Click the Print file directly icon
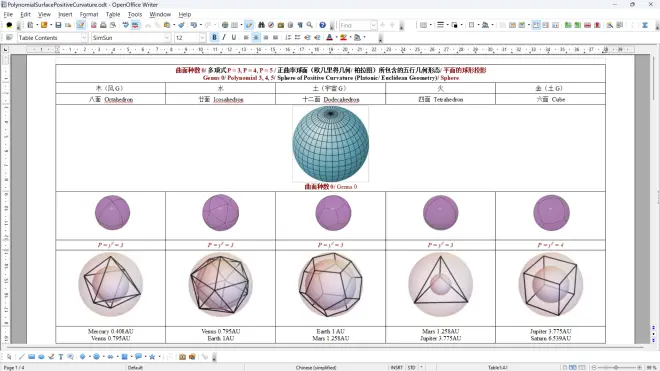 coord(103,25)
